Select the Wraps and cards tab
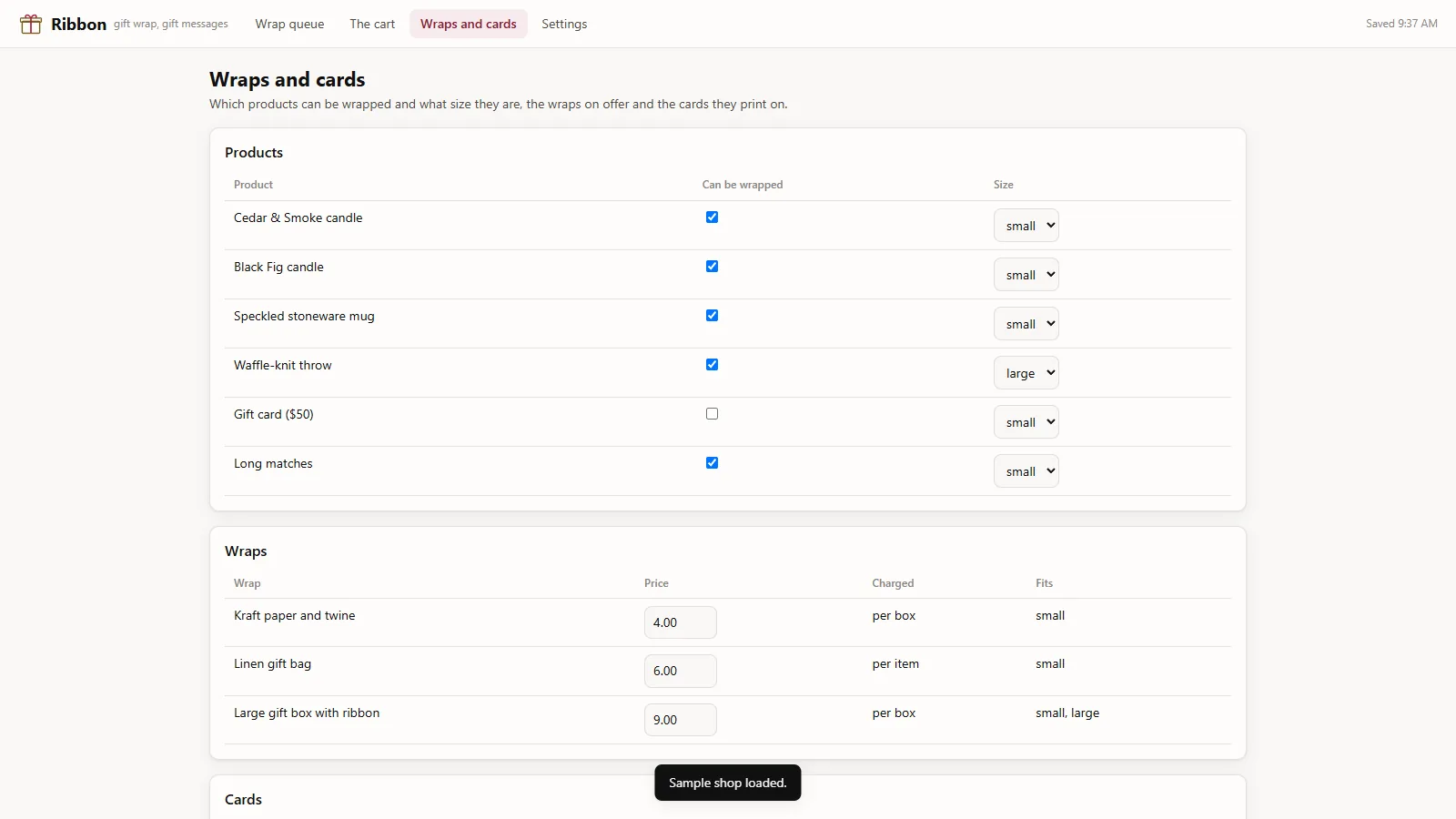 coord(468,24)
